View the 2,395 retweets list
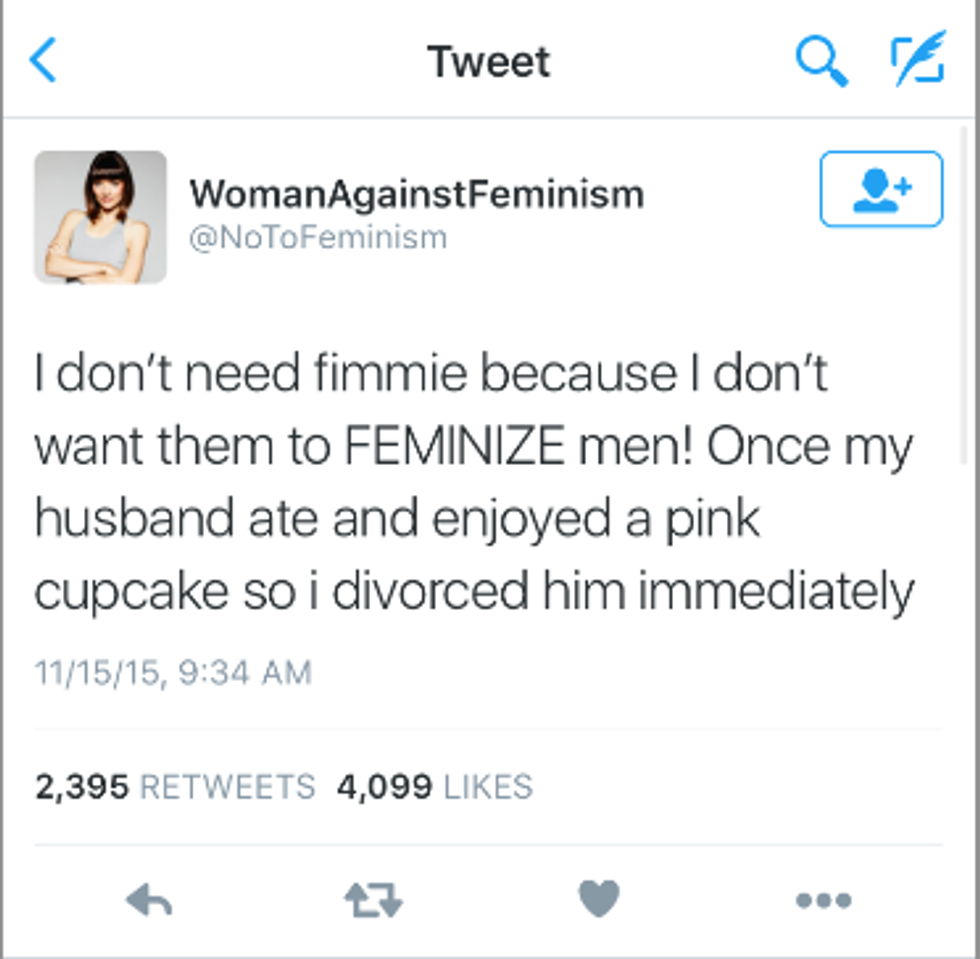Image resolution: width=980 pixels, height=959 pixels. (x=175, y=787)
